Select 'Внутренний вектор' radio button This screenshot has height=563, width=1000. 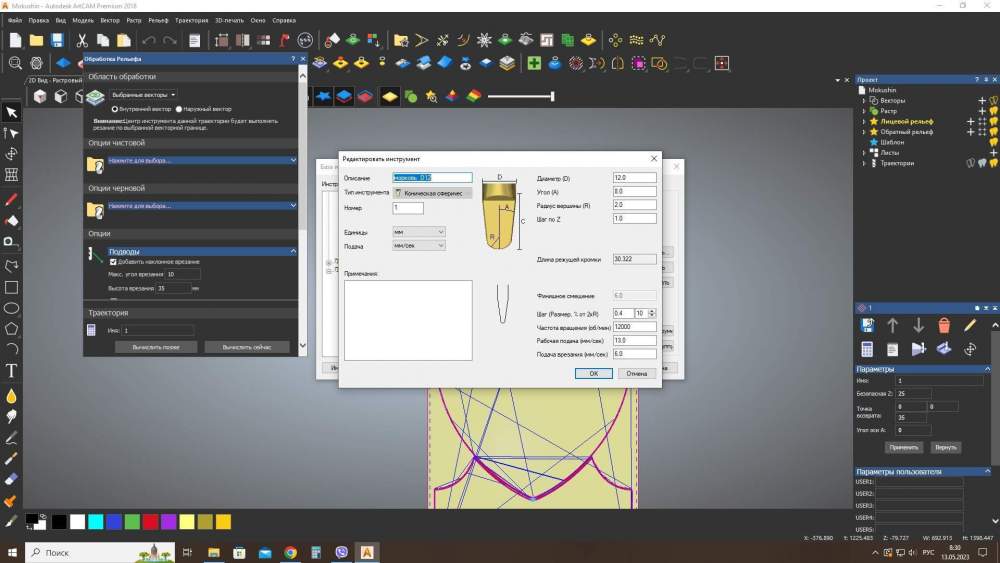click(x=115, y=109)
